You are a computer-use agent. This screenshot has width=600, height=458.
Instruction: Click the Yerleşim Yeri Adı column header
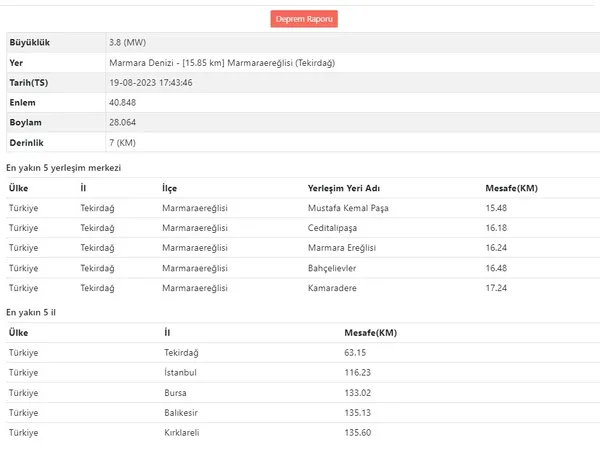pos(344,188)
